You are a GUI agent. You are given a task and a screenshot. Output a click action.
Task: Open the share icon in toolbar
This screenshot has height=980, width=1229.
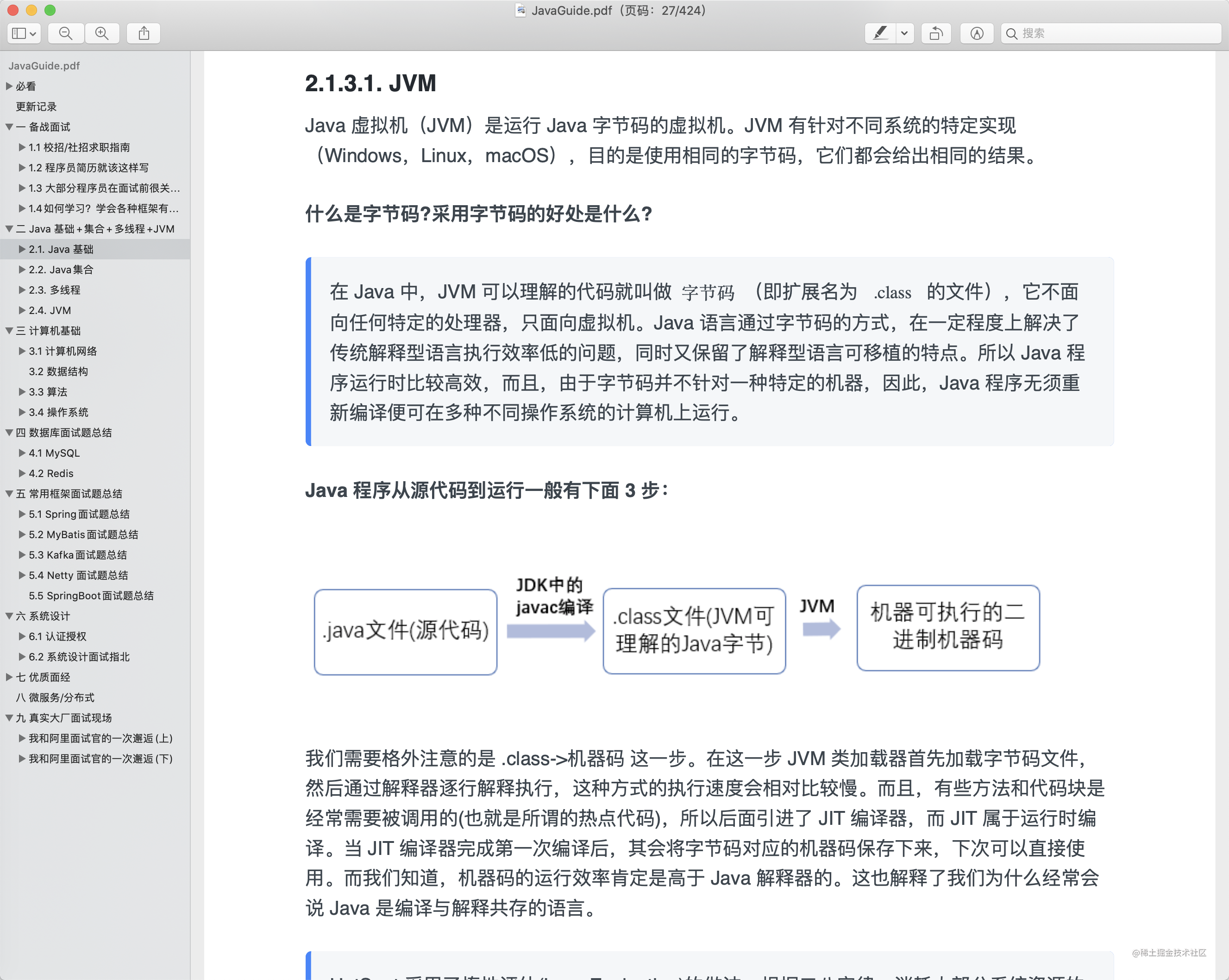(x=144, y=33)
